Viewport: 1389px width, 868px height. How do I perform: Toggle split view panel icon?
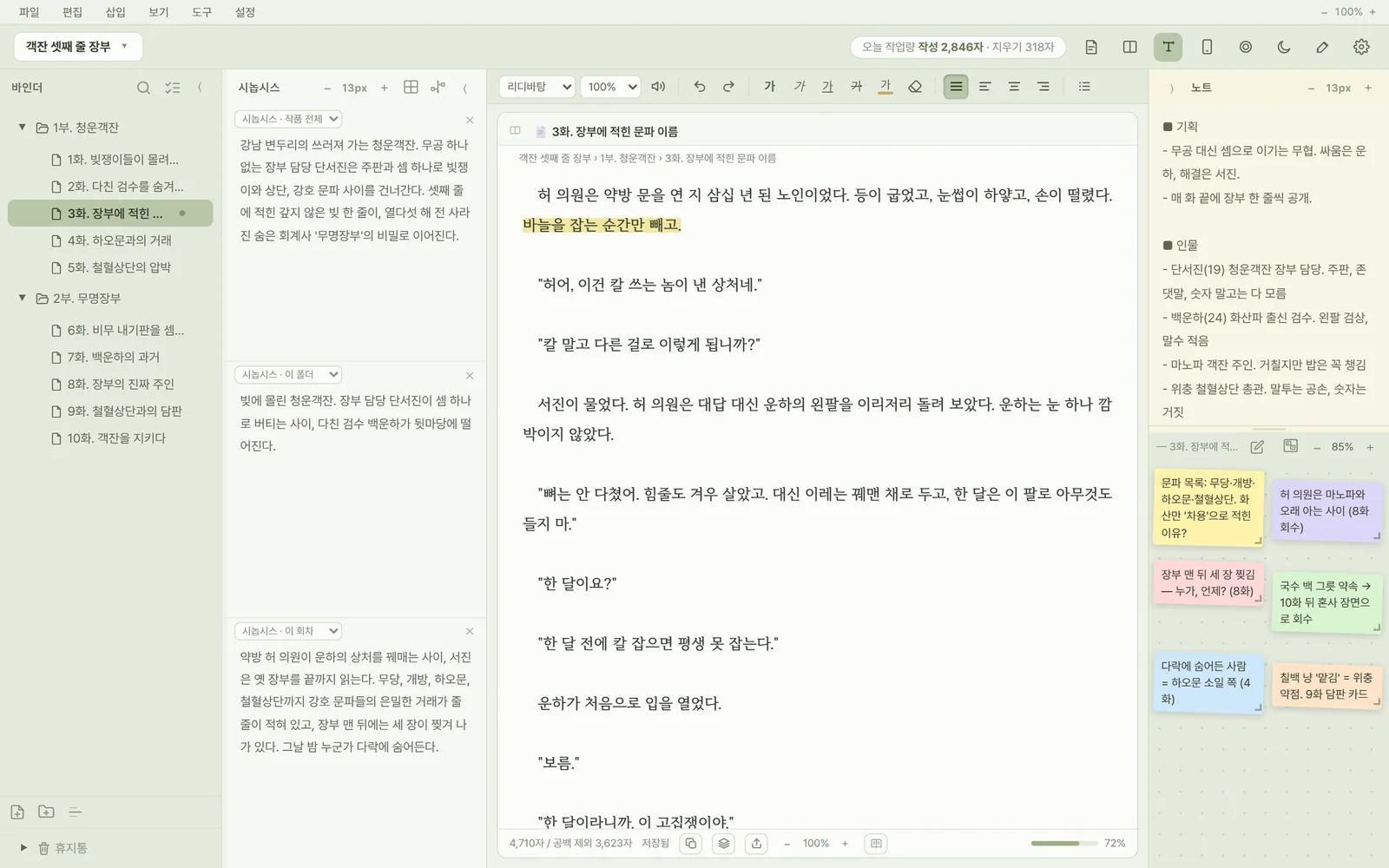pyautogui.click(x=1129, y=47)
